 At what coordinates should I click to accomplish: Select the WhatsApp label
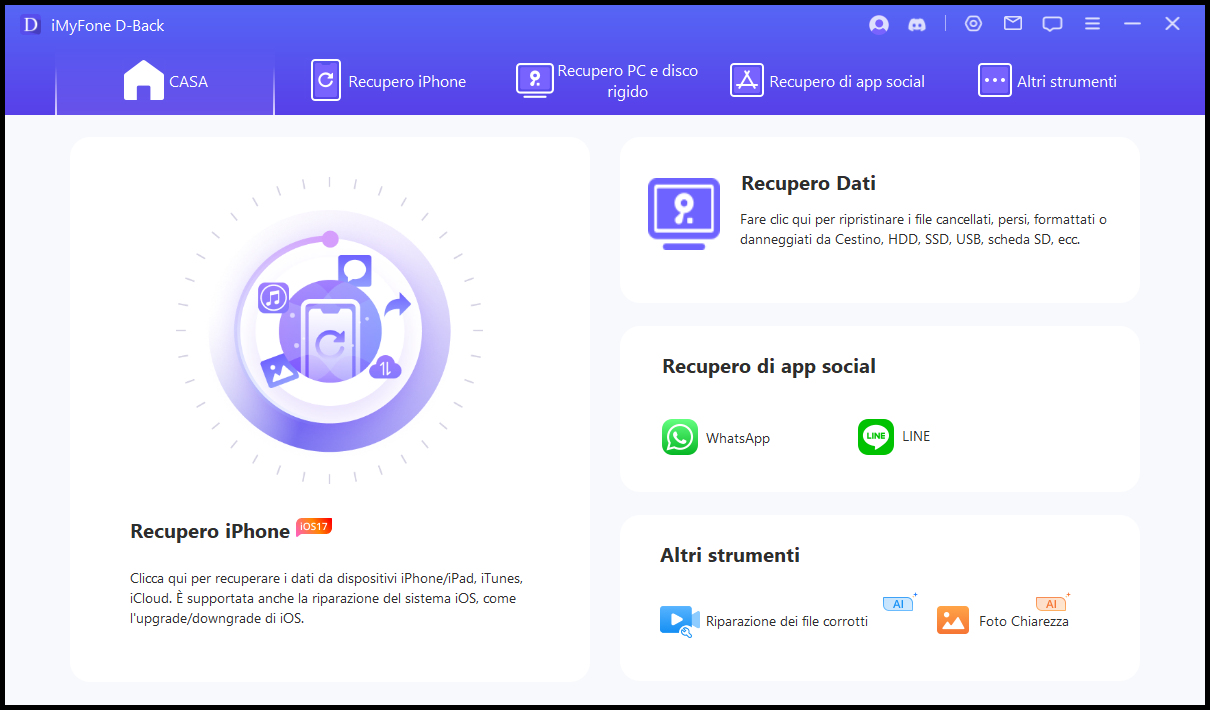738,438
